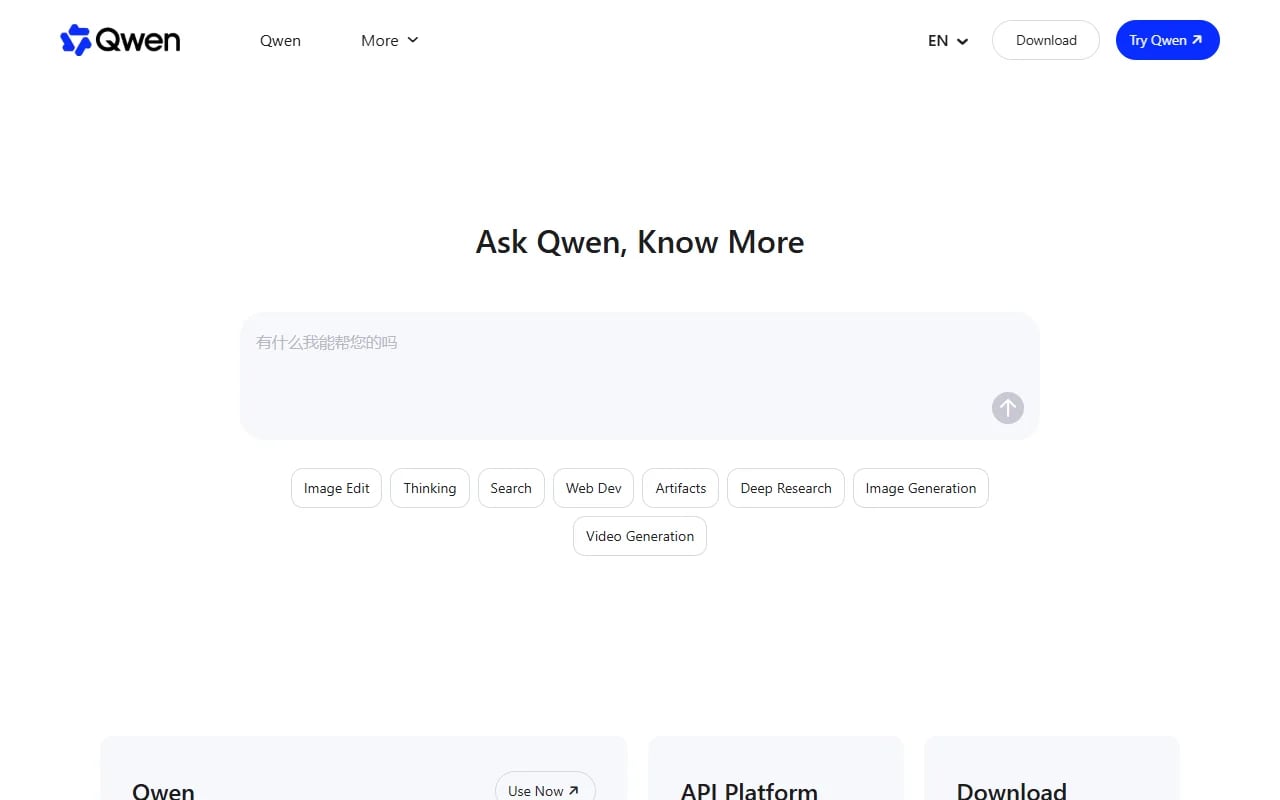Open the API Platform card

[x=776, y=768]
